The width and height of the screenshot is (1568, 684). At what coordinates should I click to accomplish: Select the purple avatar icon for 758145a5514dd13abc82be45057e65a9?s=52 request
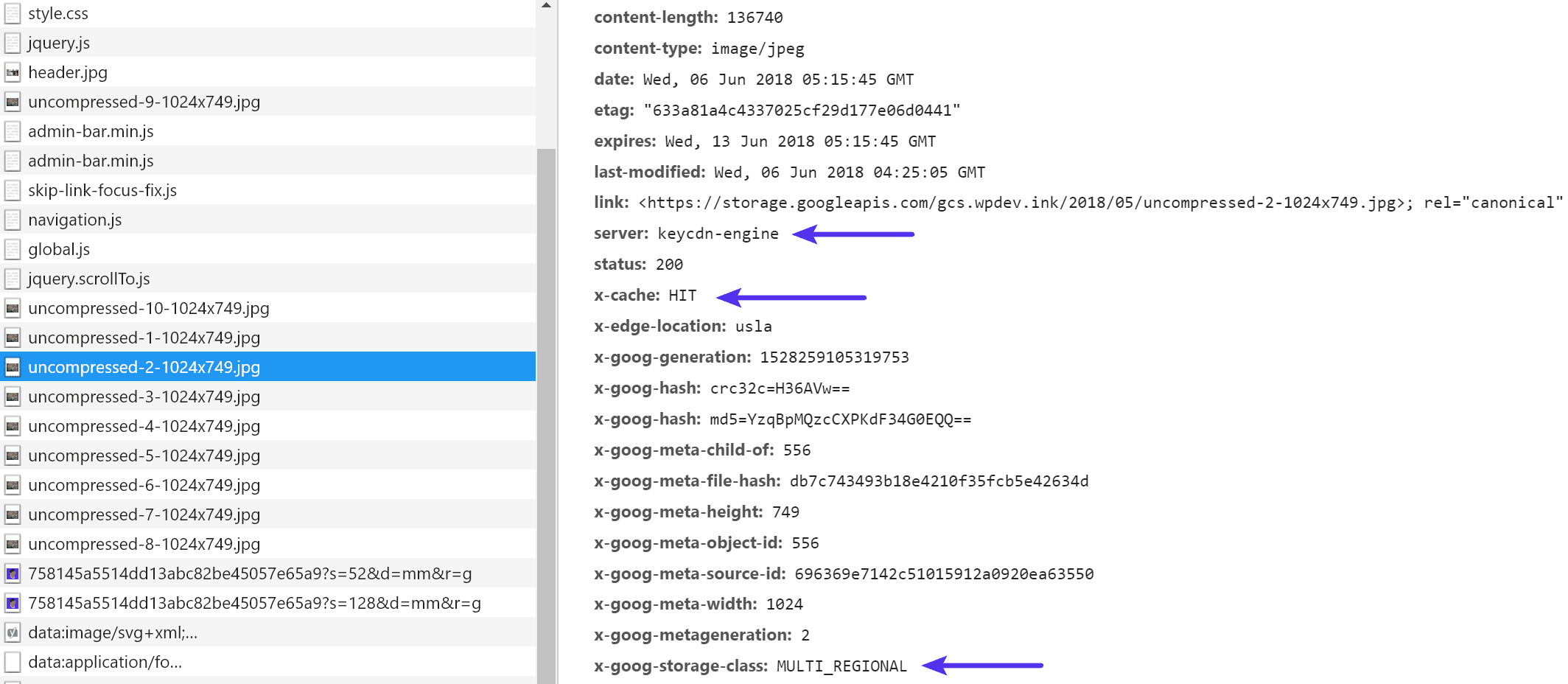pyautogui.click(x=13, y=573)
